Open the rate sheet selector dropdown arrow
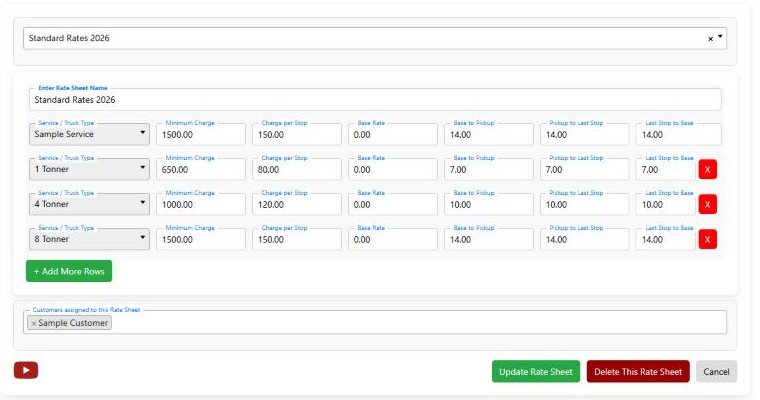This screenshot has height=400, width=760. point(720,37)
